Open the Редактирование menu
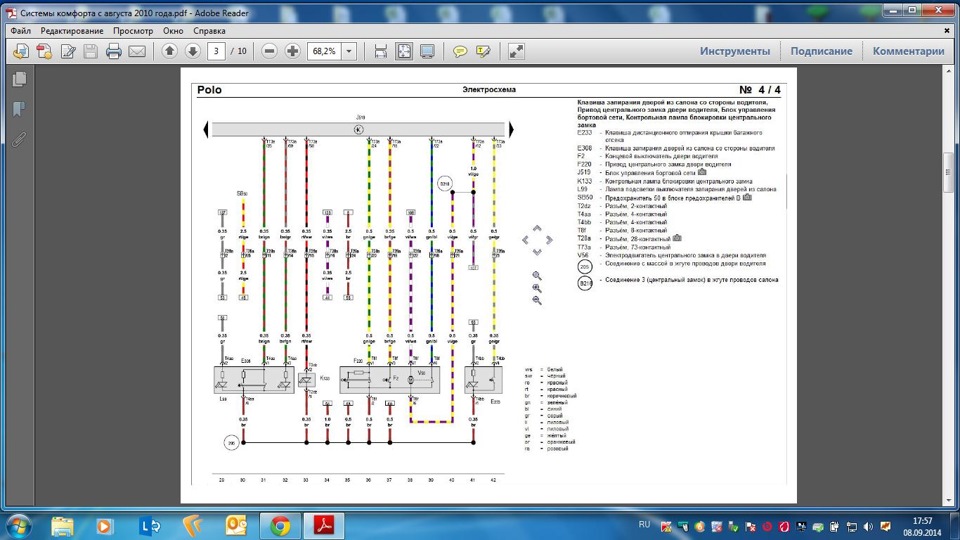Screen dimensions: 960x540 [72, 31]
